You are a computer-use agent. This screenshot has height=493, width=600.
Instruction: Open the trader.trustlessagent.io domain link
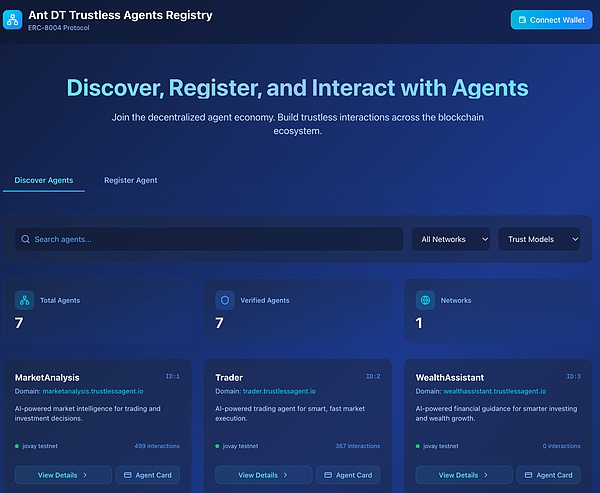pyautogui.click(x=279, y=391)
